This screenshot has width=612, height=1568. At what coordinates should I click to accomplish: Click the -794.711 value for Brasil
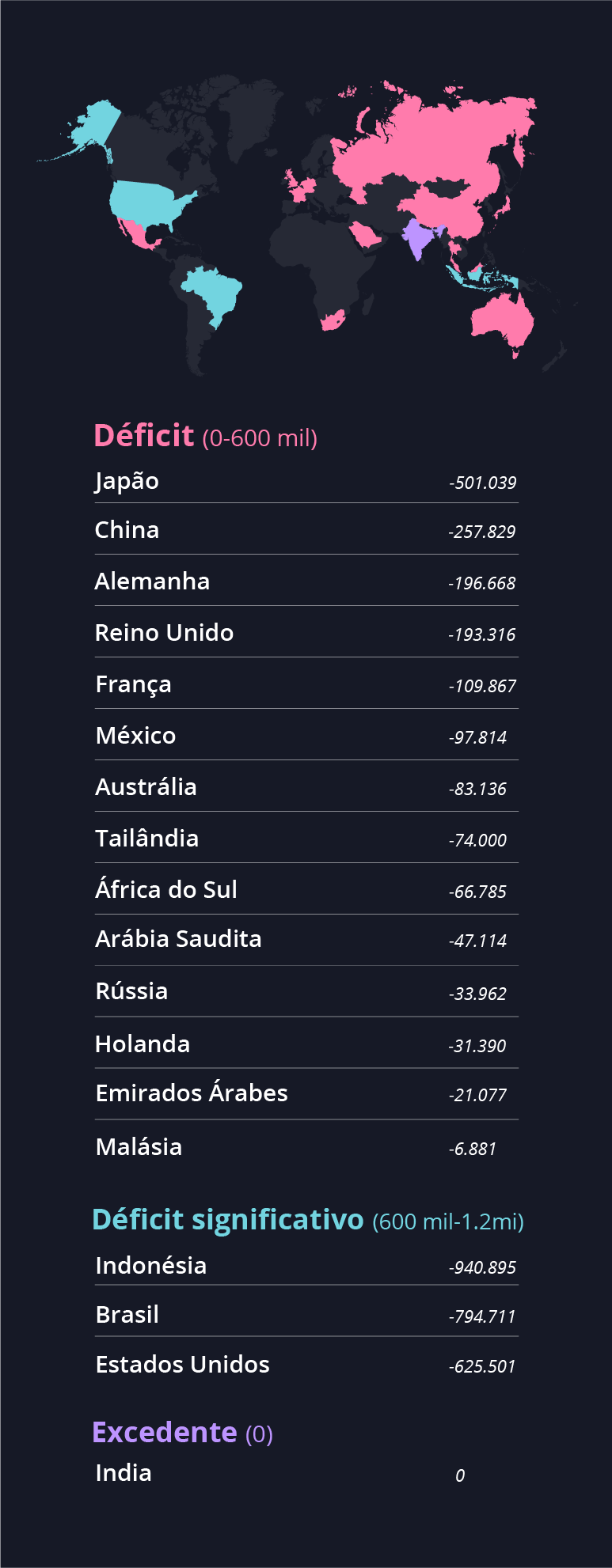click(x=482, y=1316)
